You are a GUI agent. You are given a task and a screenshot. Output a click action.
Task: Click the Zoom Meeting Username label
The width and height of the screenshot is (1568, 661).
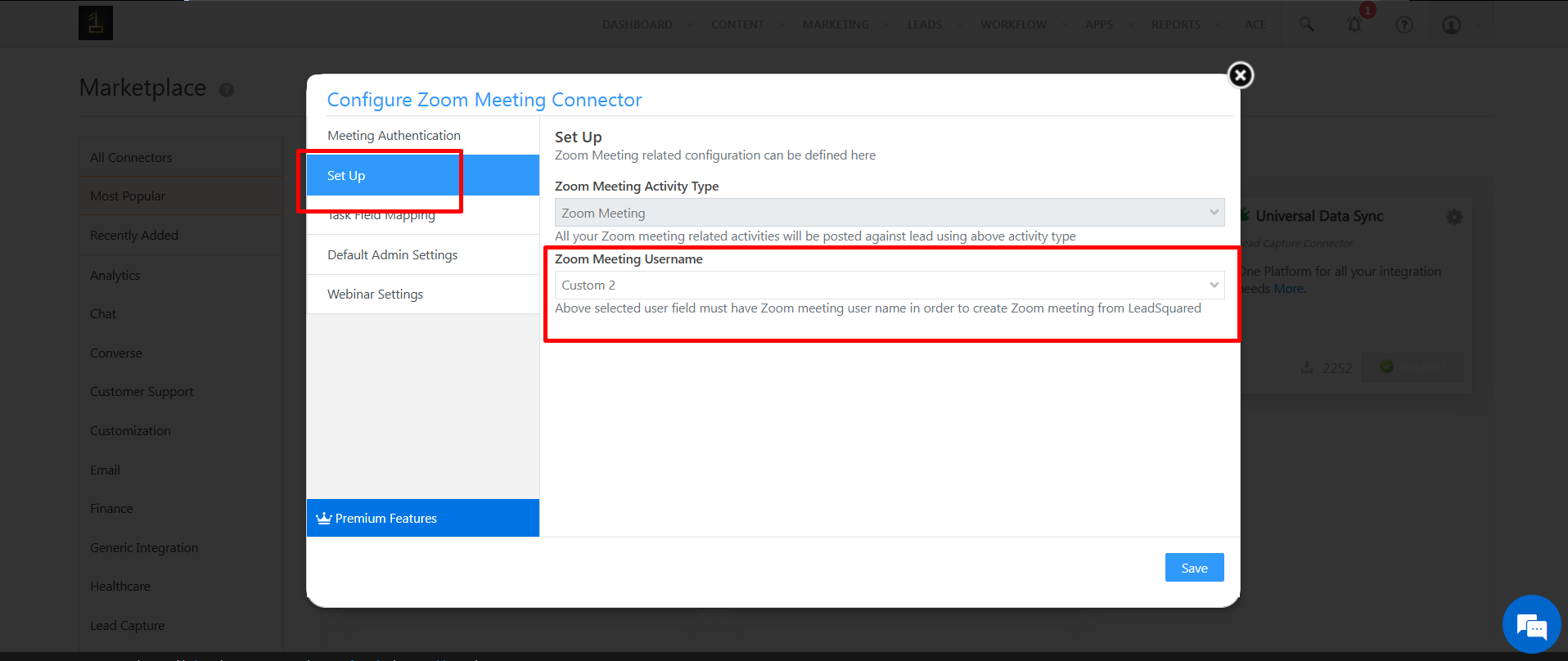pos(629,259)
